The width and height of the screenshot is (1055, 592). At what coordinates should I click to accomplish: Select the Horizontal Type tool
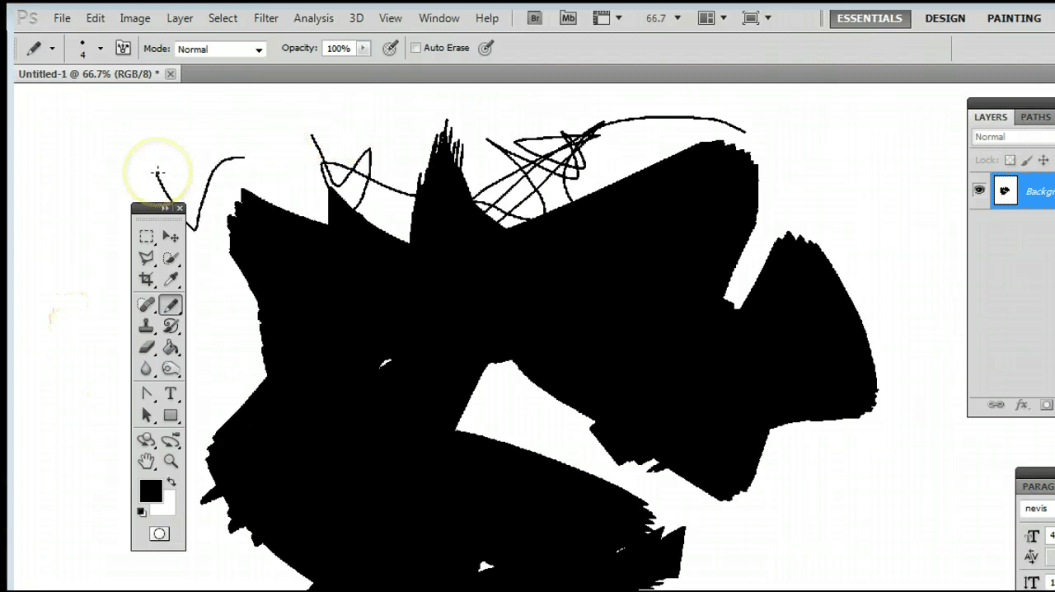pyautogui.click(x=171, y=394)
